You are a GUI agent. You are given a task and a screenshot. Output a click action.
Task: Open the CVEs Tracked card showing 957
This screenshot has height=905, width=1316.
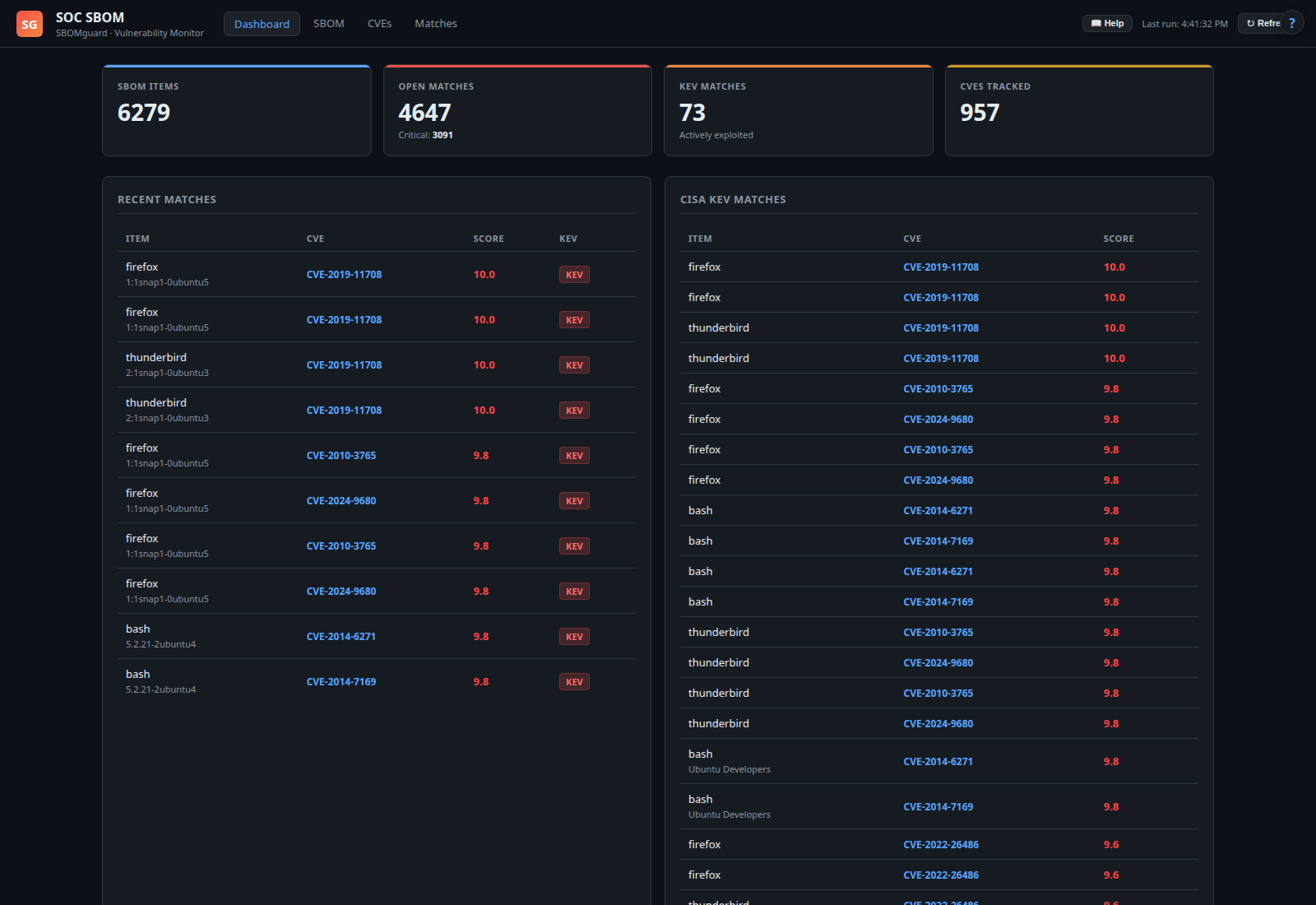coord(1079,110)
